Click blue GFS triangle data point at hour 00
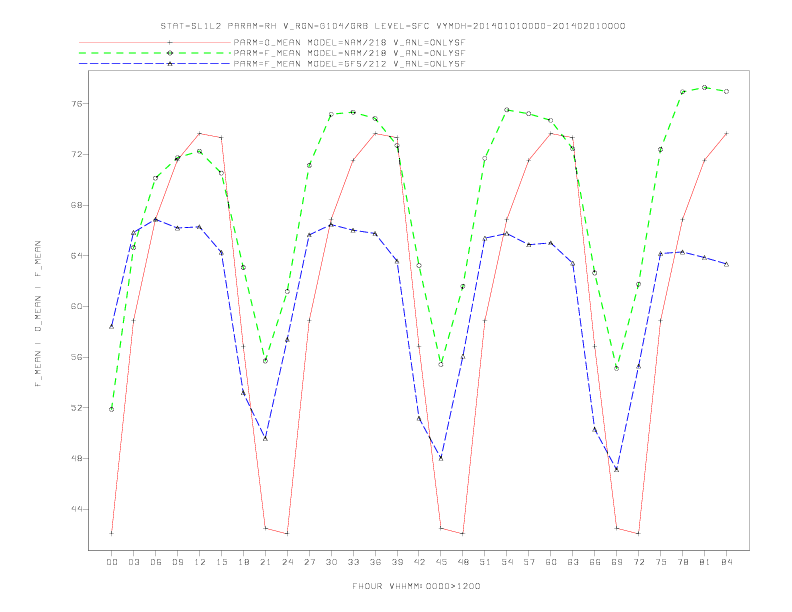Viewport: 792px width, 612px height. (x=112, y=327)
